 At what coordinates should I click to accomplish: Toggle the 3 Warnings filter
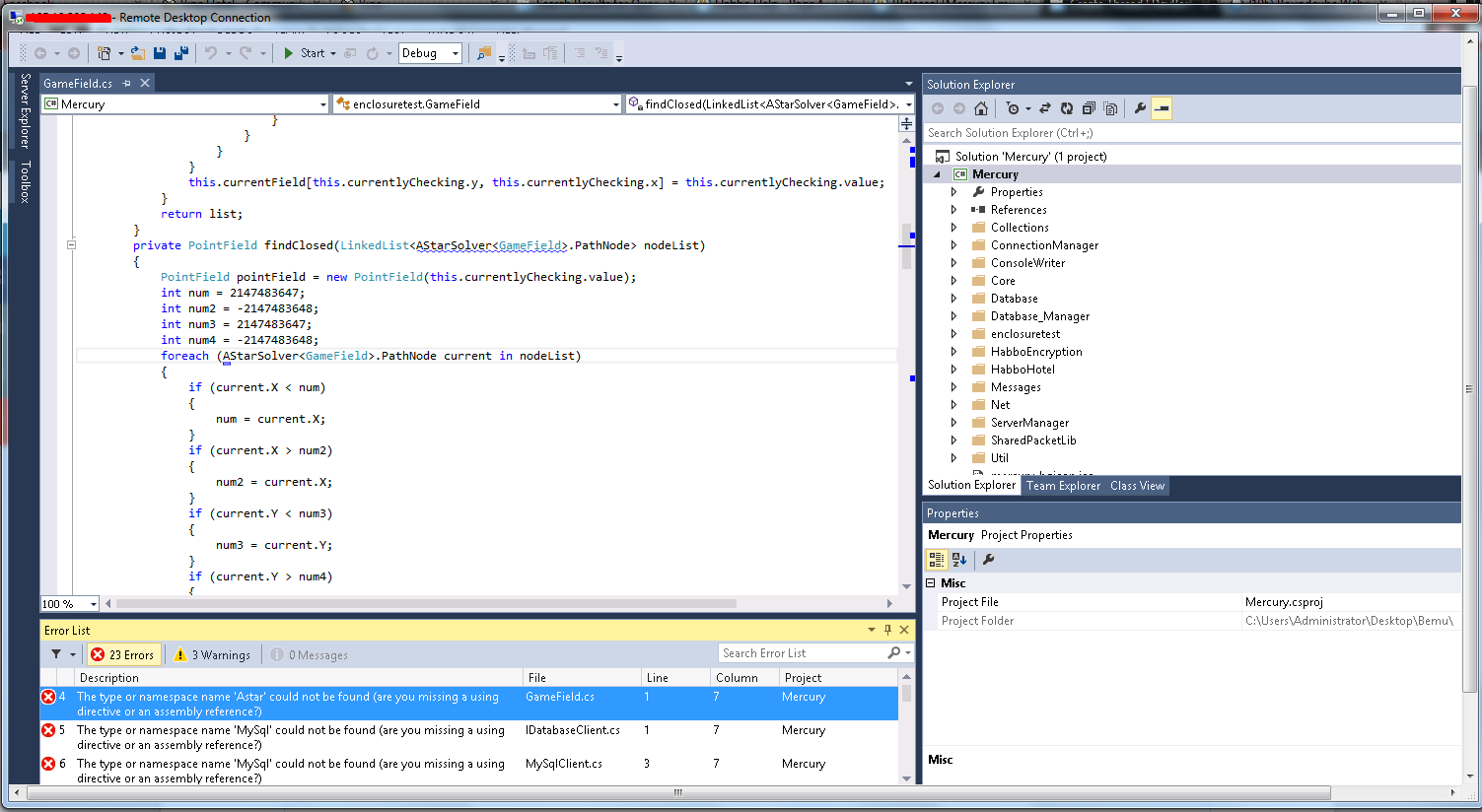click(212, 654)
